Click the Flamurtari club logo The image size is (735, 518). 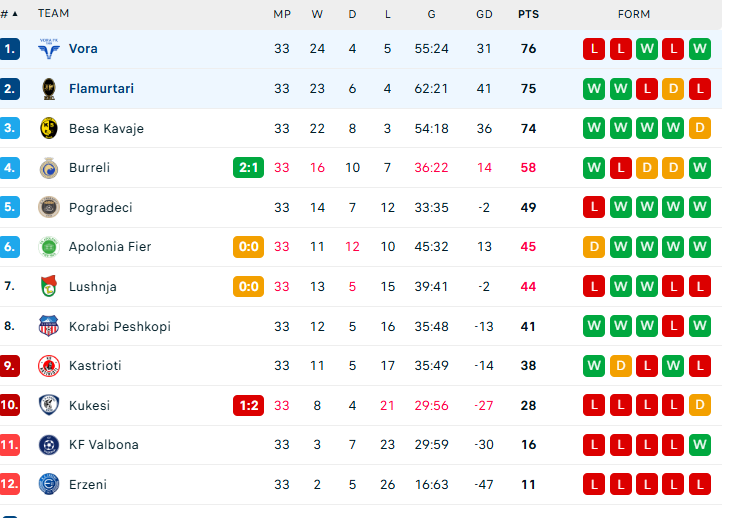[x=48, y=88]
